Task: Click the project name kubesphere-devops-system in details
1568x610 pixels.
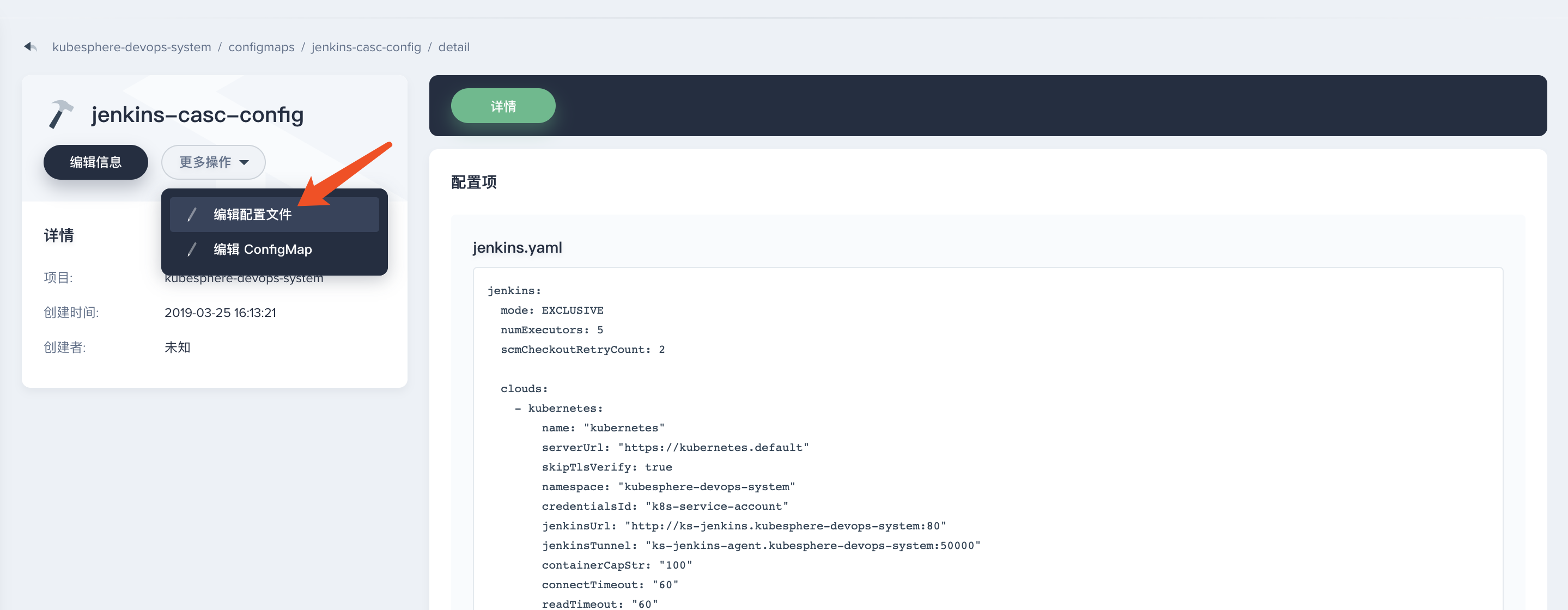Action: pyautogui.click(x=244, y=278)
